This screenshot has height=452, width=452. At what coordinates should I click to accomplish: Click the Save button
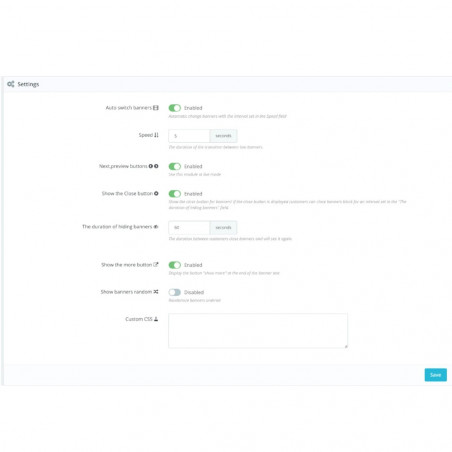[x=436, y=375]
